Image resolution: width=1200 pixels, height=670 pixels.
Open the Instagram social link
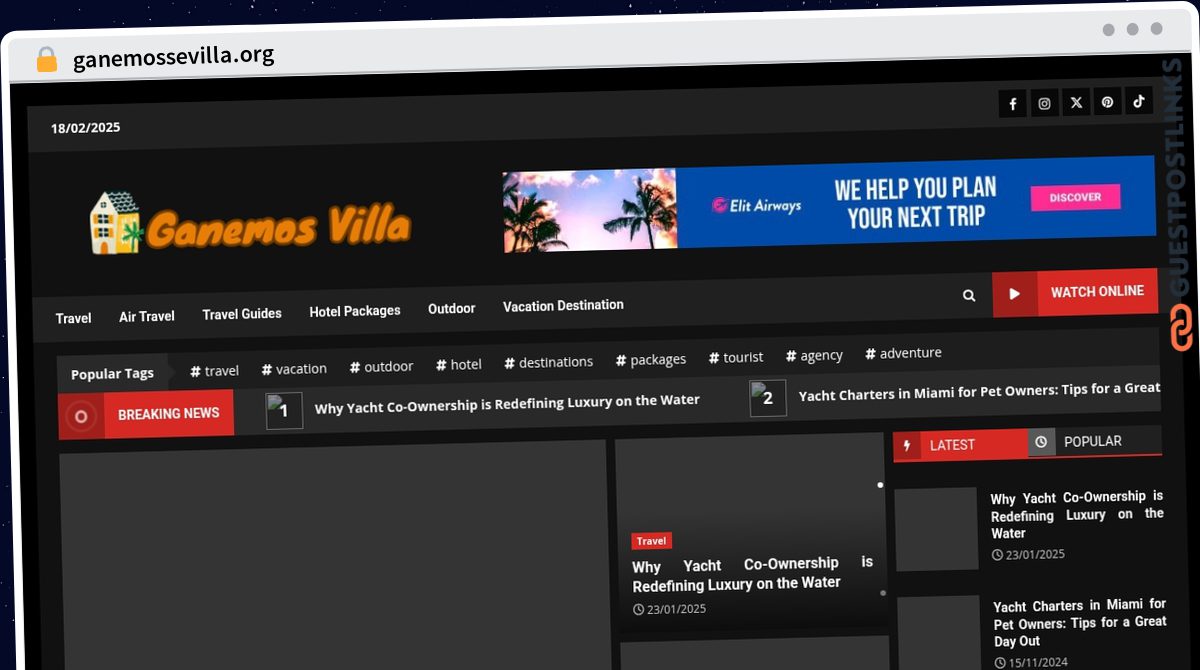1044,103
